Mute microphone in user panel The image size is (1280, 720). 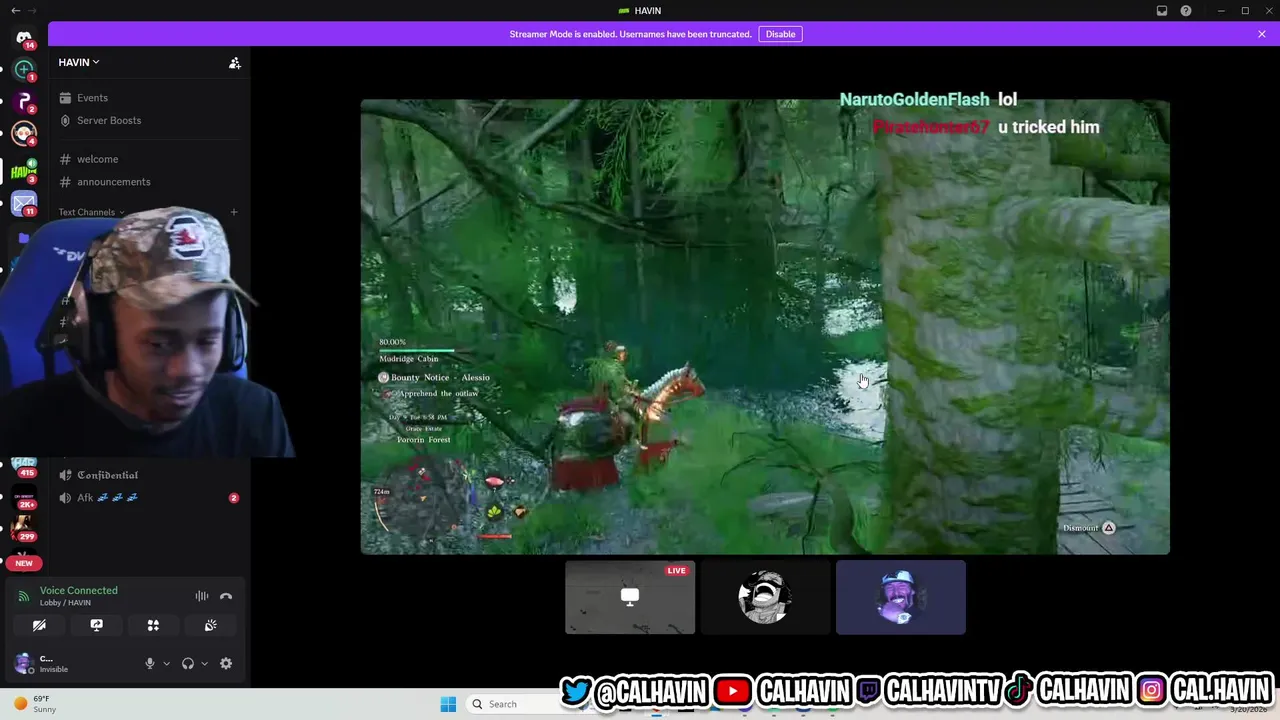coord(150,663)
